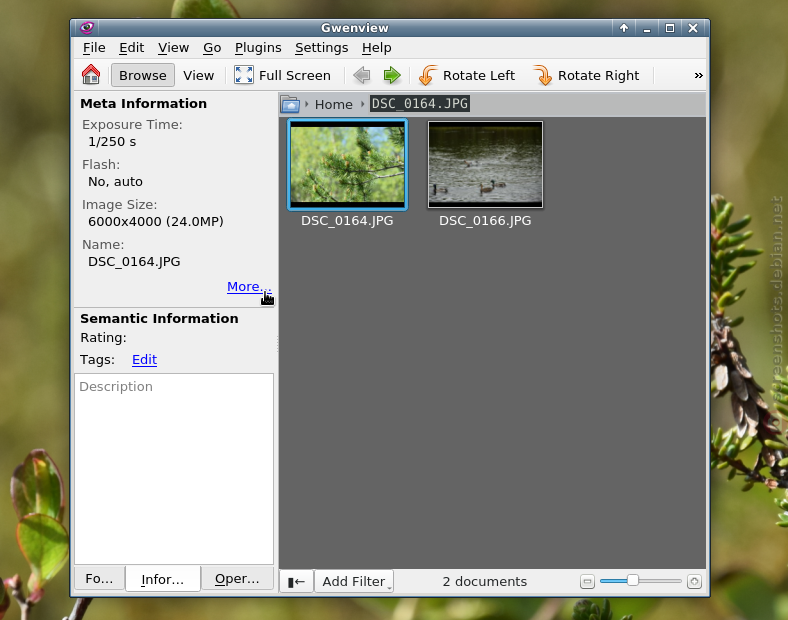
Task: Click the DSC_0164.JPG file name under thumbnail
Action: click(x=347, y=221)
